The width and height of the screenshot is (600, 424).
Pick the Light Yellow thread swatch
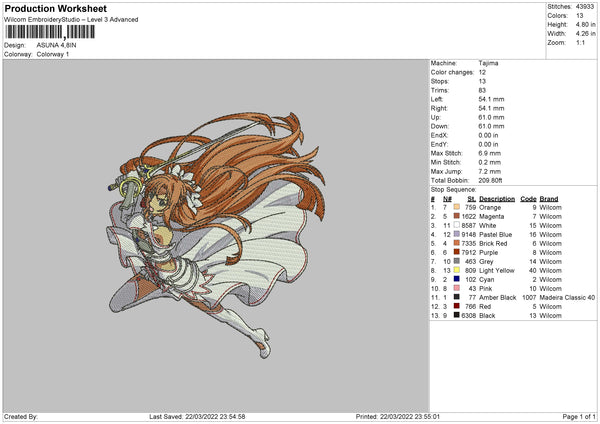pos(456,270)
